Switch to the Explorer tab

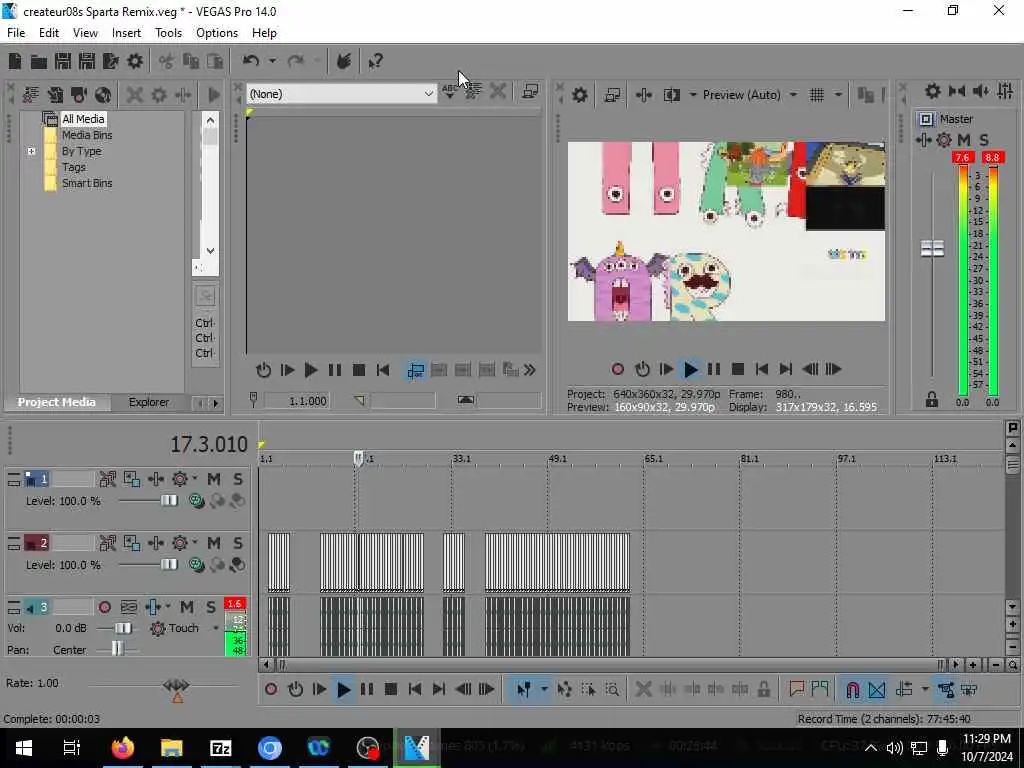[x=148, y=402]
